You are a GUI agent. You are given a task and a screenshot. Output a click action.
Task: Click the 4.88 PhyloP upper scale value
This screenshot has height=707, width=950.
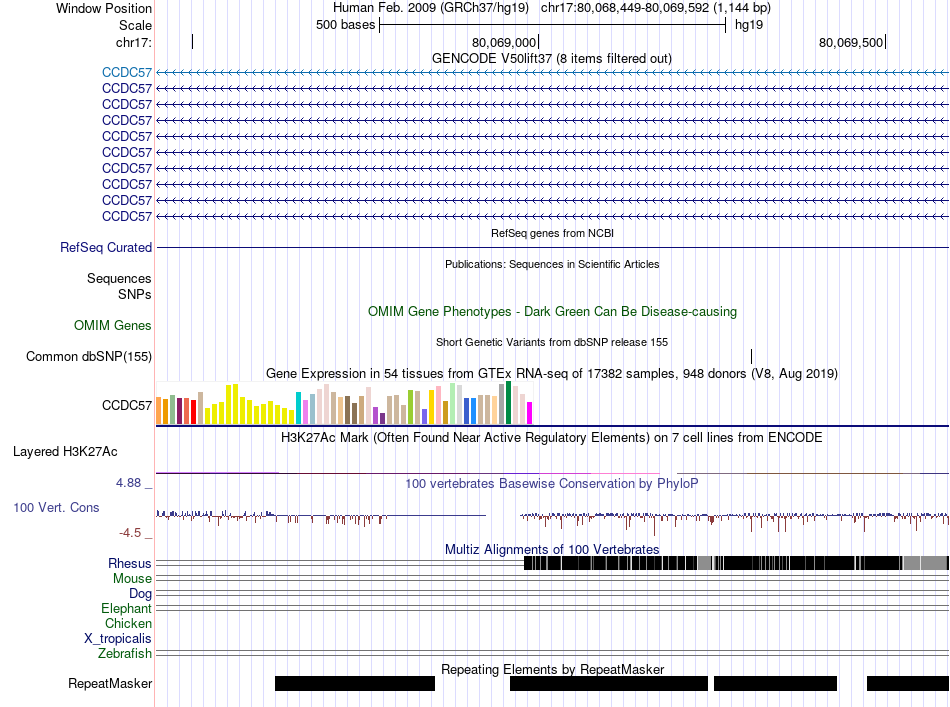tap(128, 483)
